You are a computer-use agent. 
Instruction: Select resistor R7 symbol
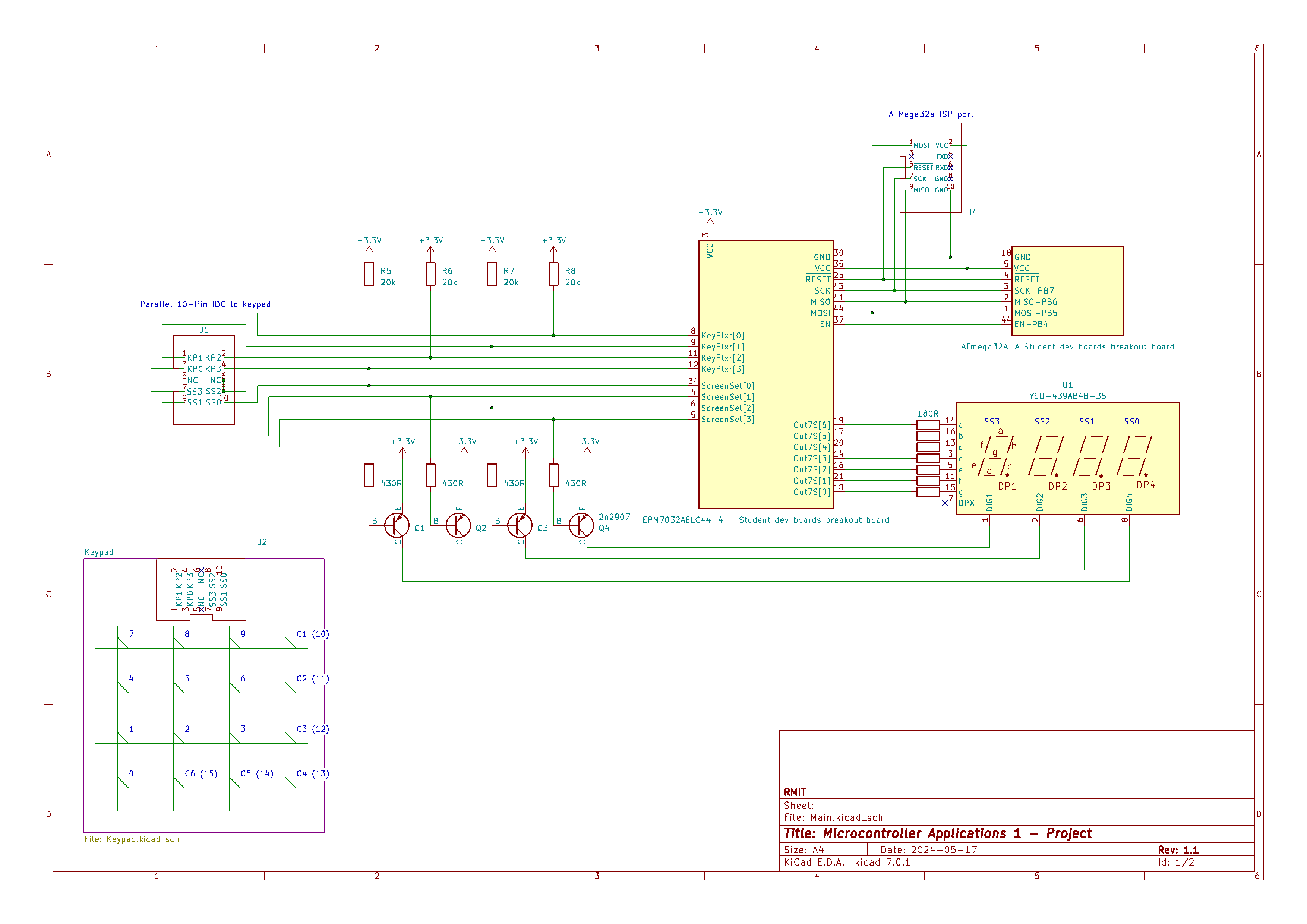(x=492, y=274)
